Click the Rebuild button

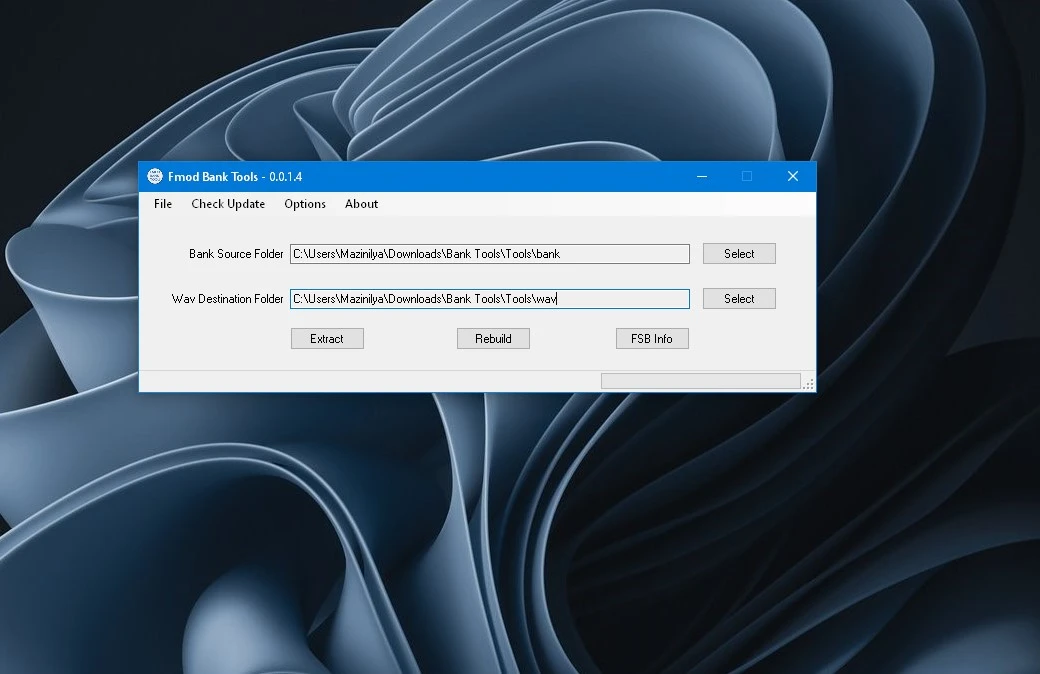pyautogui.click(x=493, y=338)
